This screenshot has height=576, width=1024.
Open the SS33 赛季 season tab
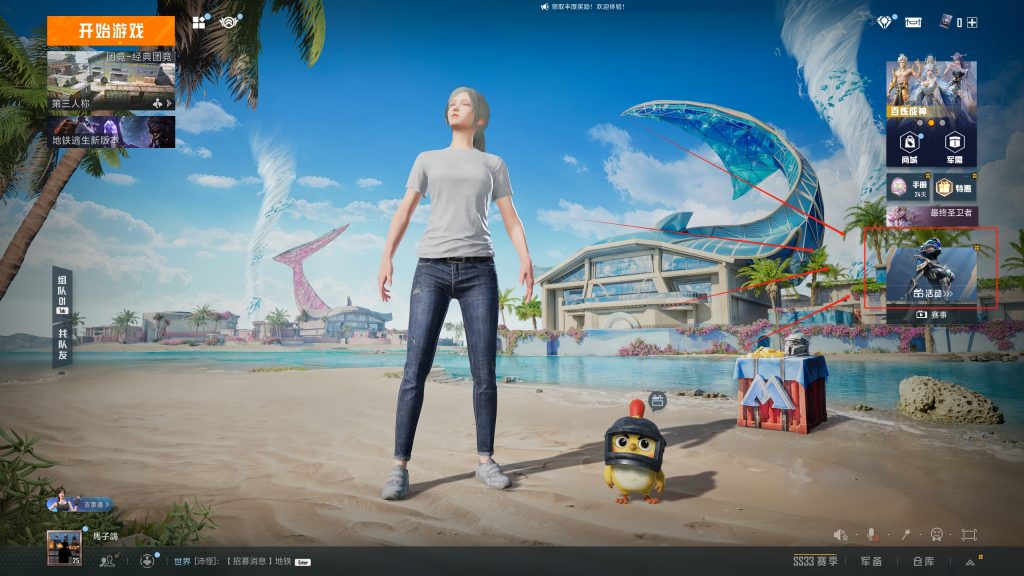pyautogui.click(x=815, y=561)
